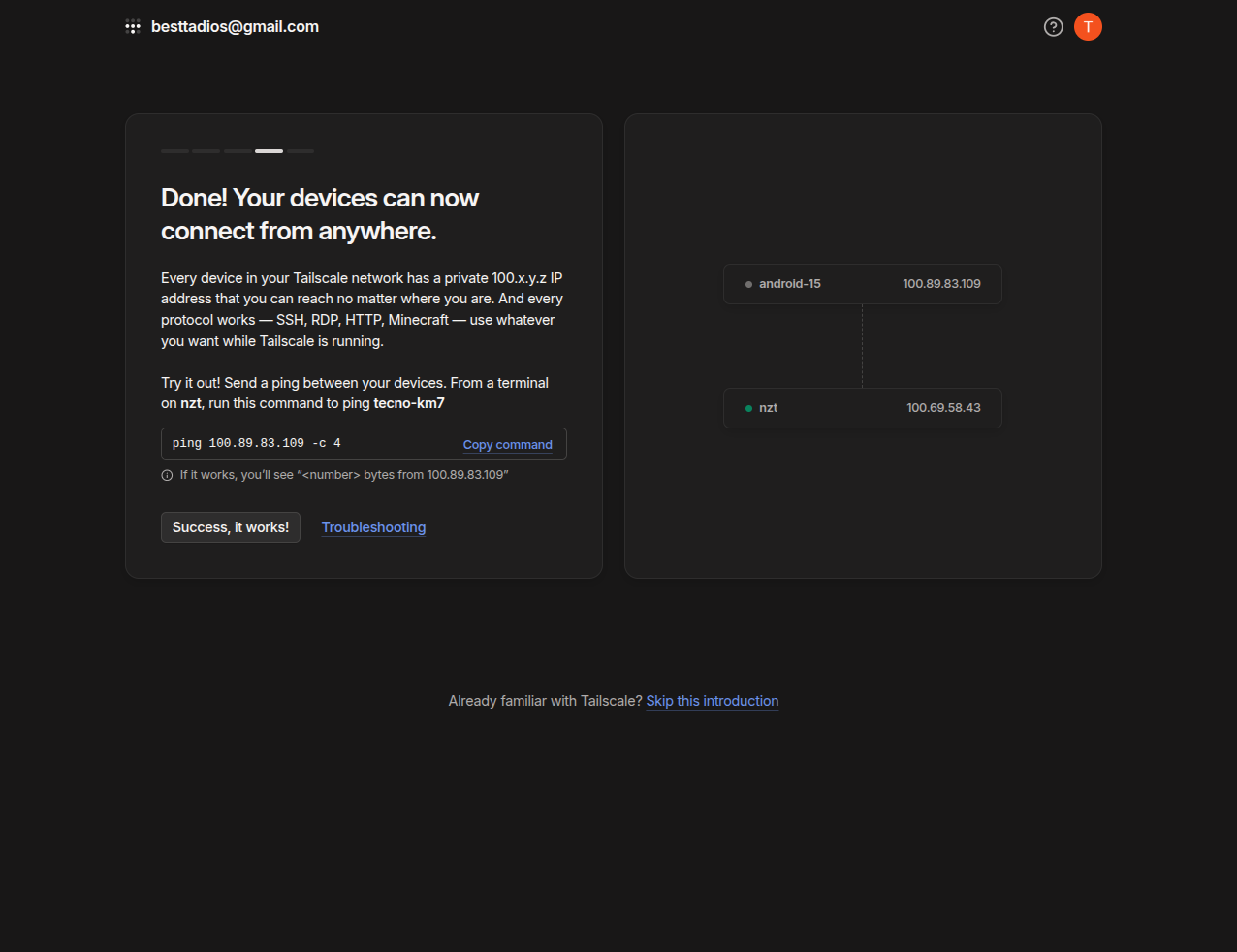Click the nzt device IP 100.69.58.43

tap(943, 408)
